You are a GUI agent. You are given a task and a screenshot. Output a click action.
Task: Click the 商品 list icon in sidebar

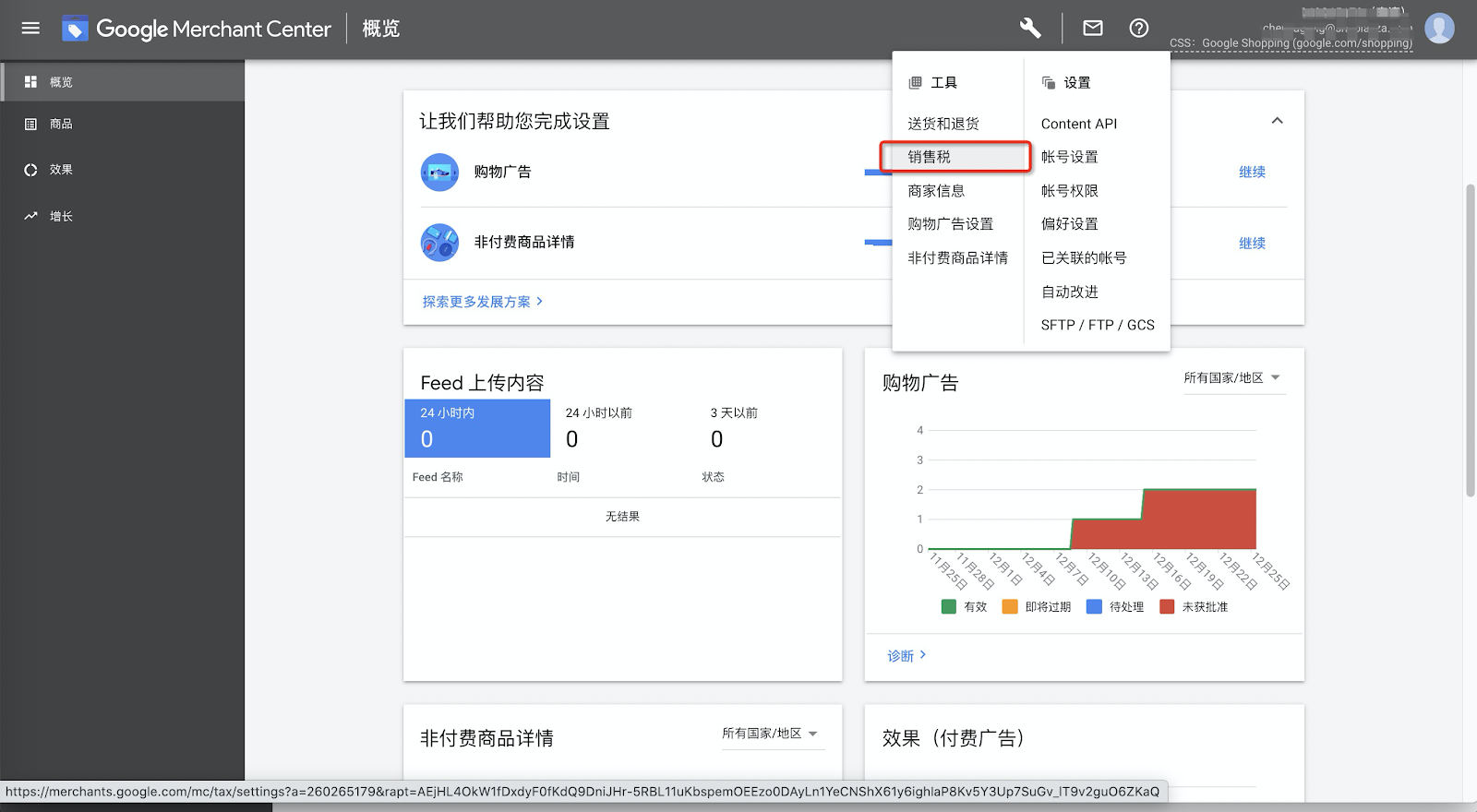pos(30,124)
